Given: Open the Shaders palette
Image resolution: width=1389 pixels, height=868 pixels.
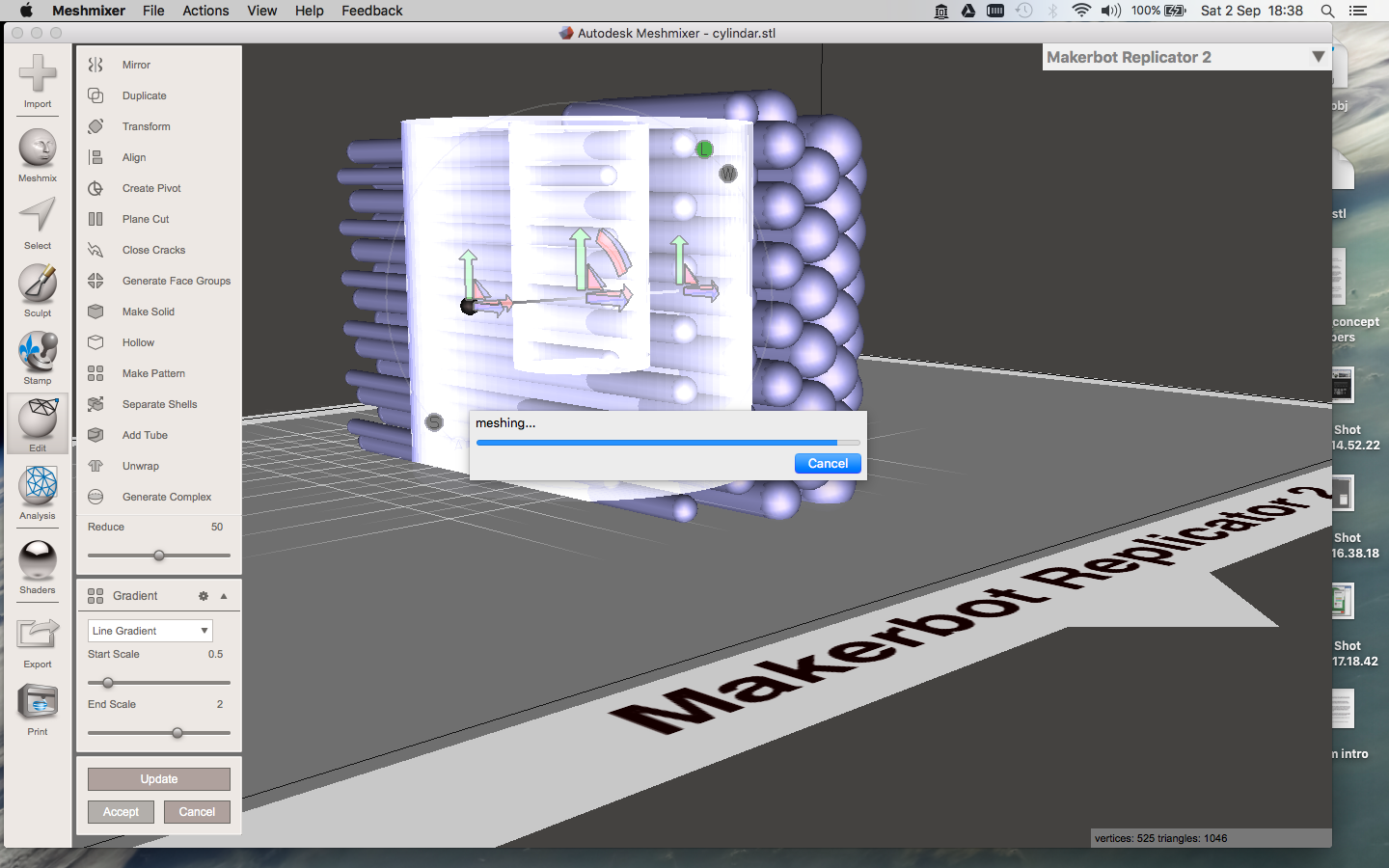Looking at the screenshot, I should point(38,567).
